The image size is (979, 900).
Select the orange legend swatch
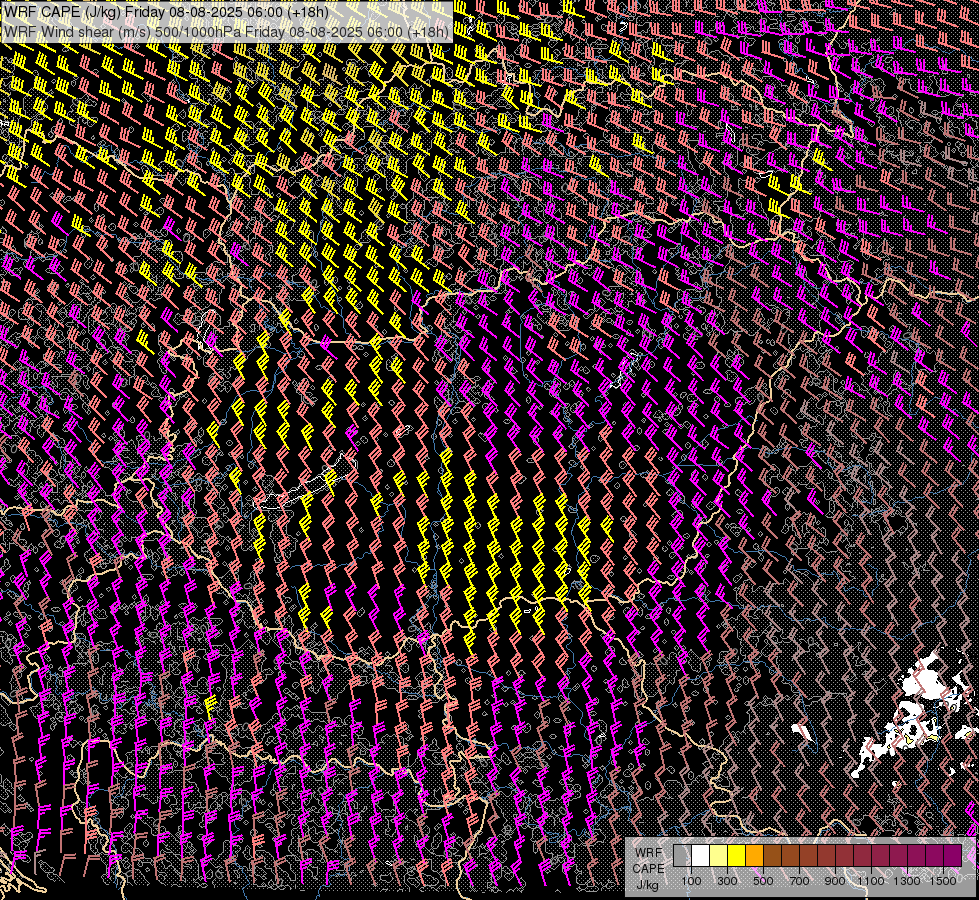point(754,856)
